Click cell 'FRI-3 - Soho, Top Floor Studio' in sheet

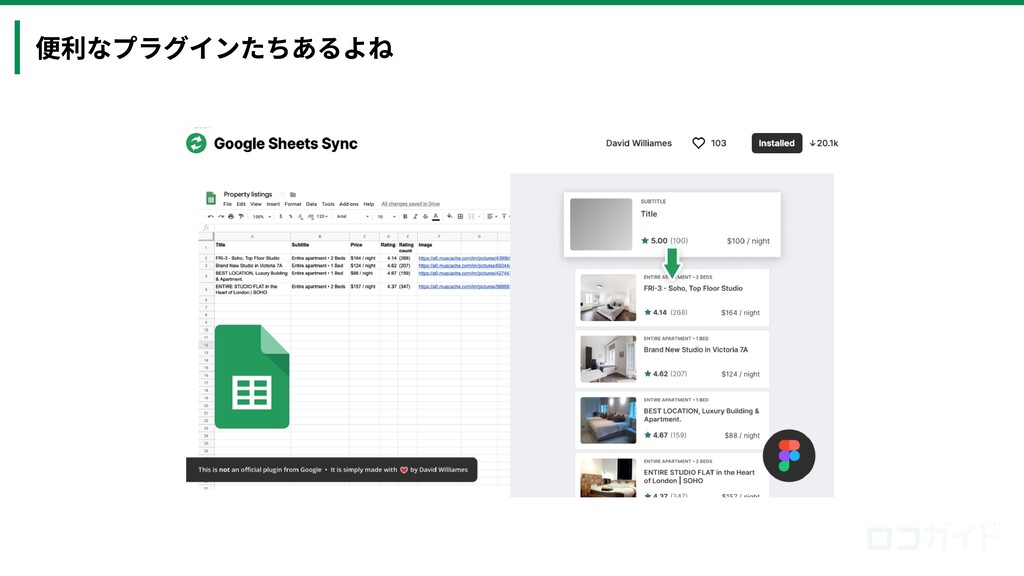[x=253, y=258]
